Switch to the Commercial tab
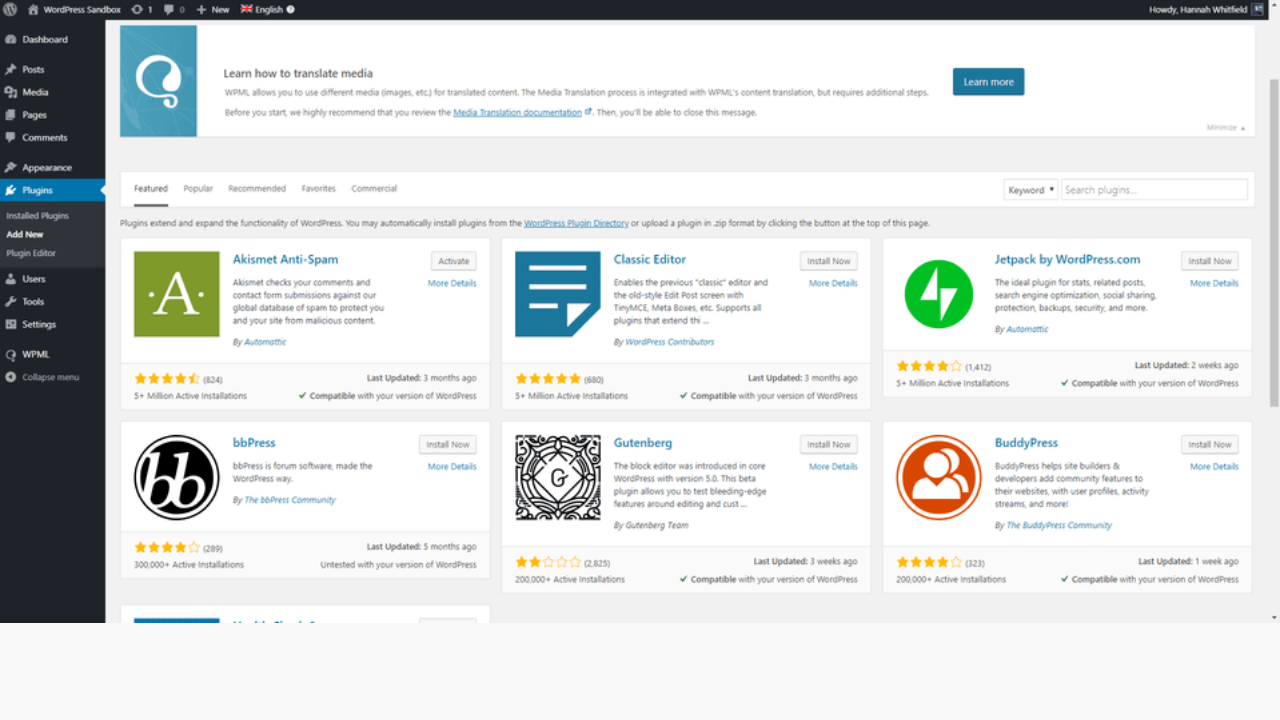The image size is (1280, 720). (374, 188)
